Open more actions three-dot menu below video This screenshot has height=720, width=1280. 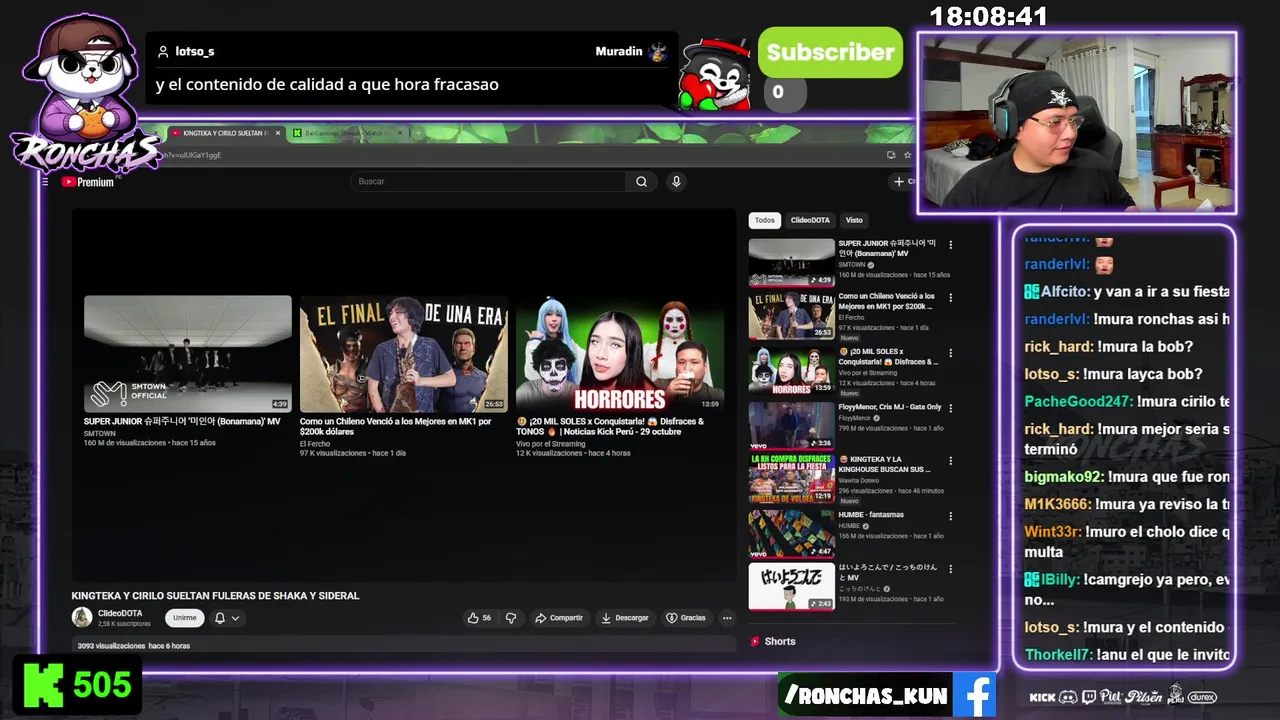point(727,618)
